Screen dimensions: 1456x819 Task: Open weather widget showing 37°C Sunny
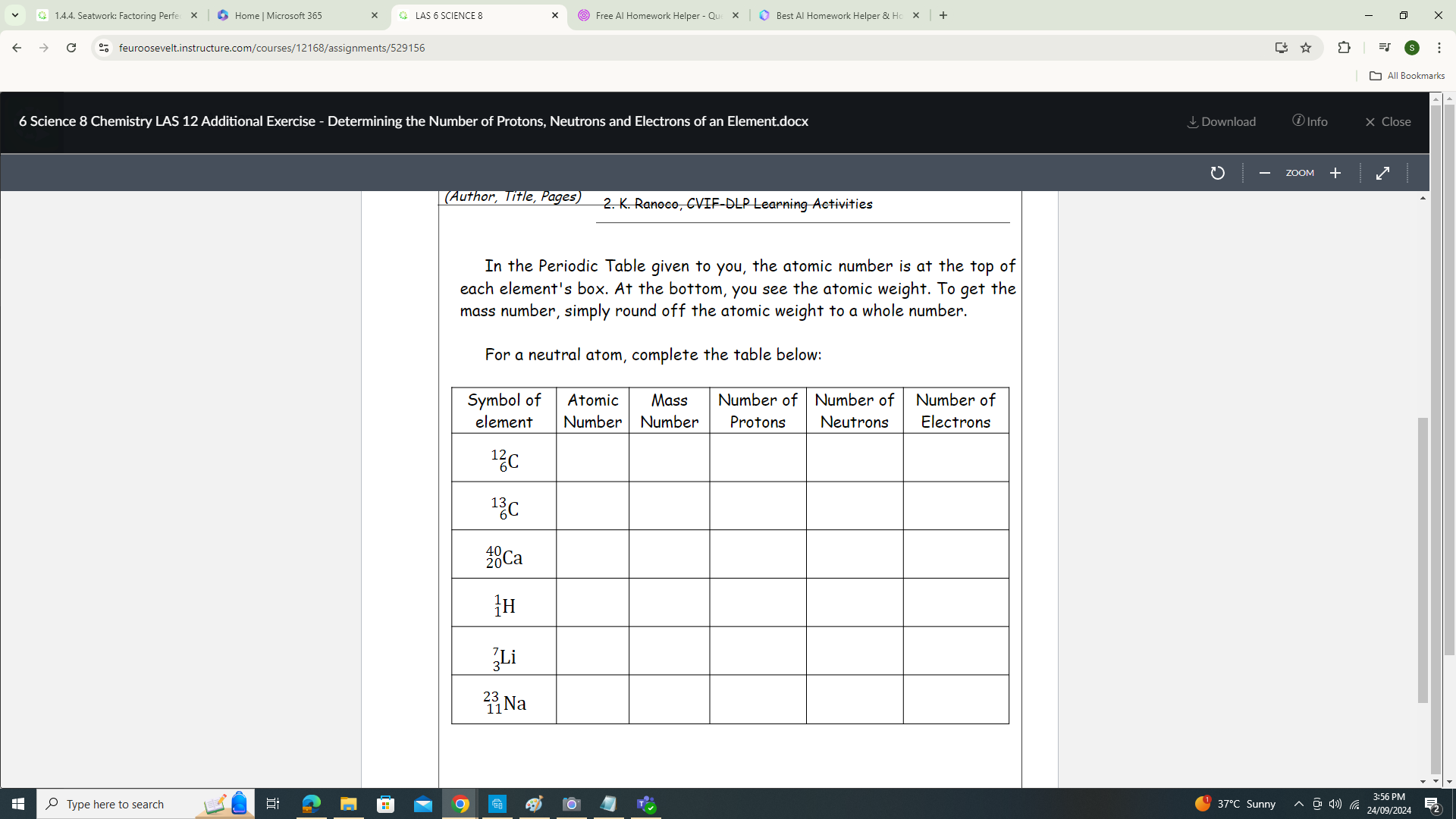1235,804
